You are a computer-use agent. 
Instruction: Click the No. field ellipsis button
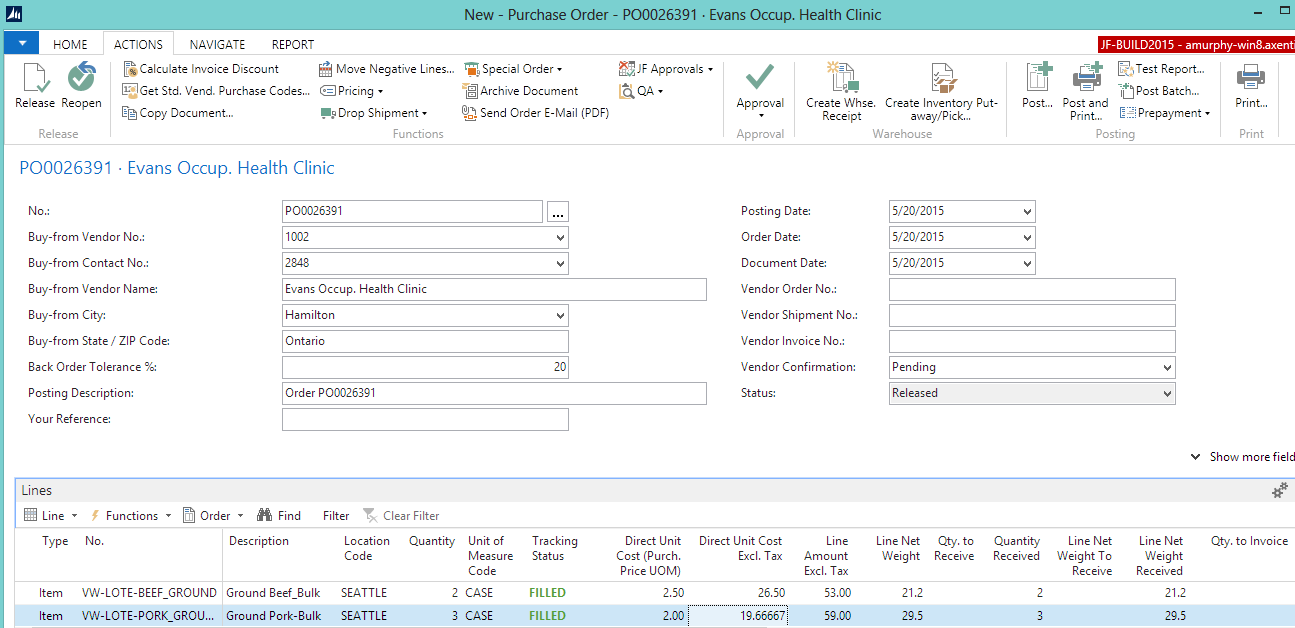click(558, 212)
